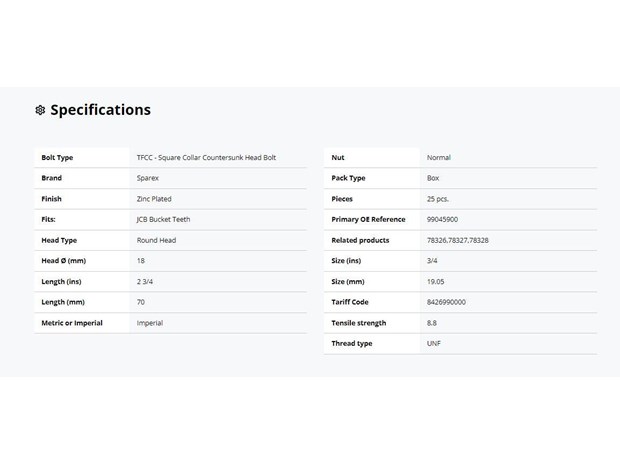This screenshot has width=620, height=465.
Task: Click the Pack Type value Box
Action: point(433,178)
